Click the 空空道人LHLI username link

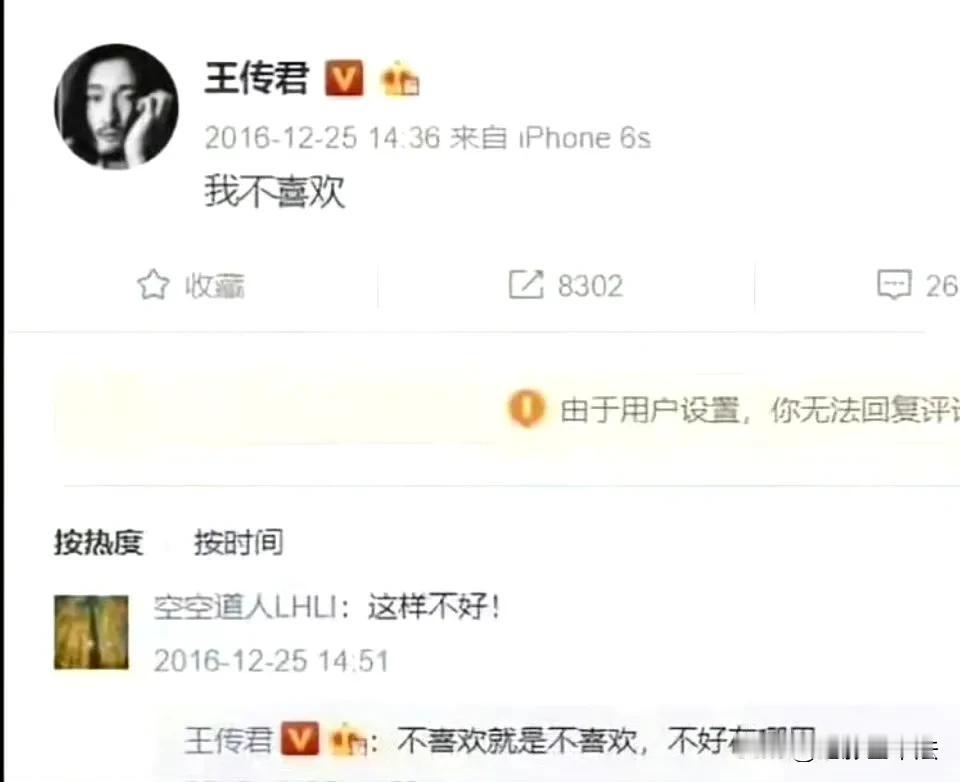245,607
